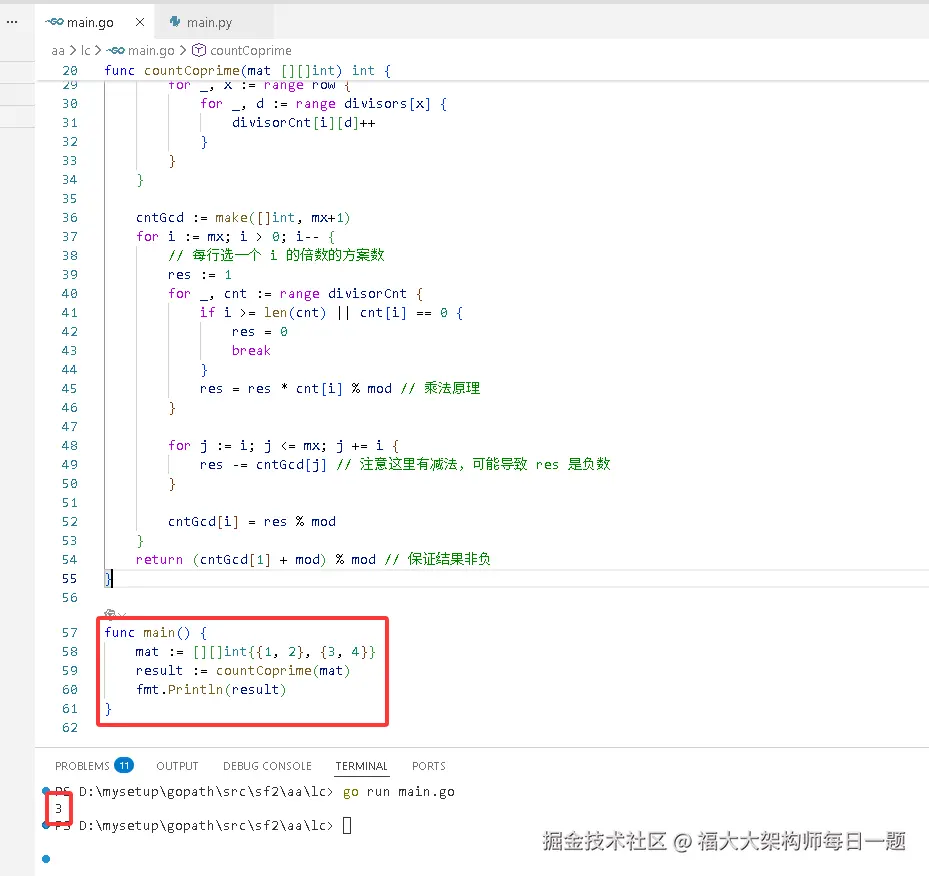929x876 pixels.
Task: Open the aa breadcrumb dropdown
Action: point(58,50)
